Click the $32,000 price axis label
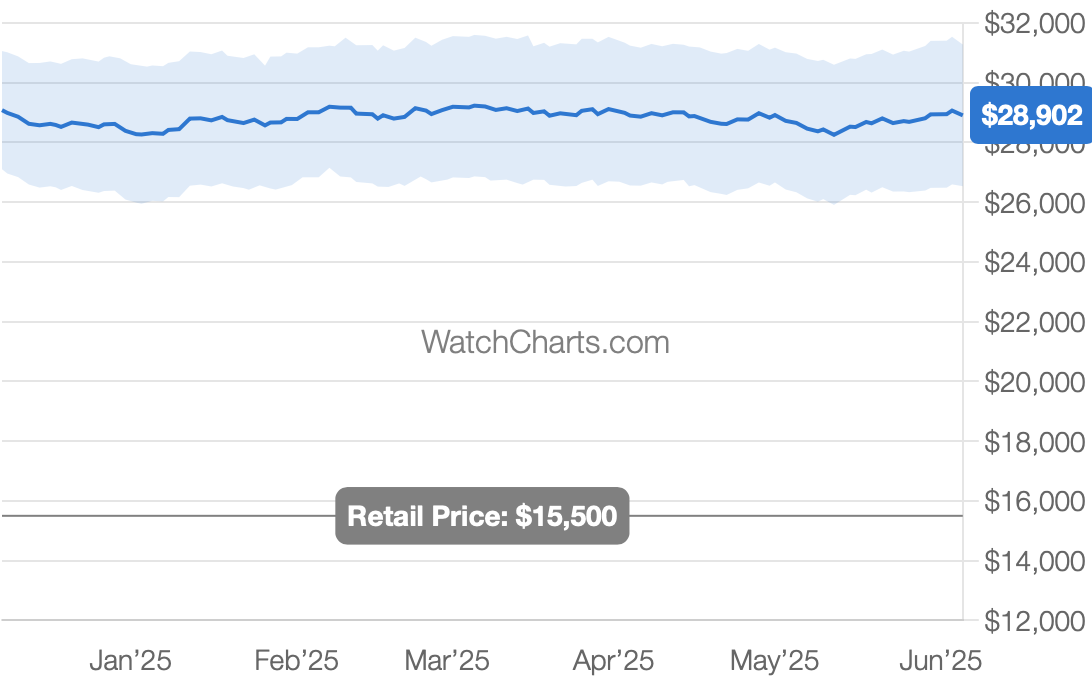Viewport: 1092px width, 682px height. coord(1034,24)
